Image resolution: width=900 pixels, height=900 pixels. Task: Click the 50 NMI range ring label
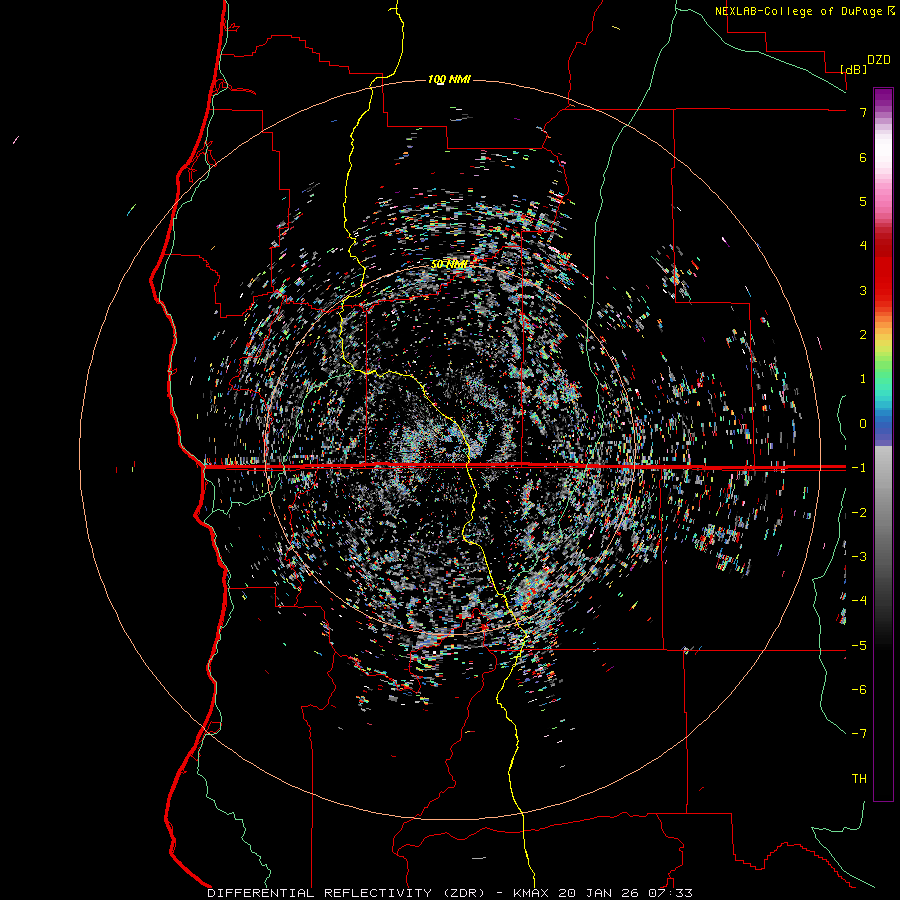pyautogui.click(x=449, y=264)
